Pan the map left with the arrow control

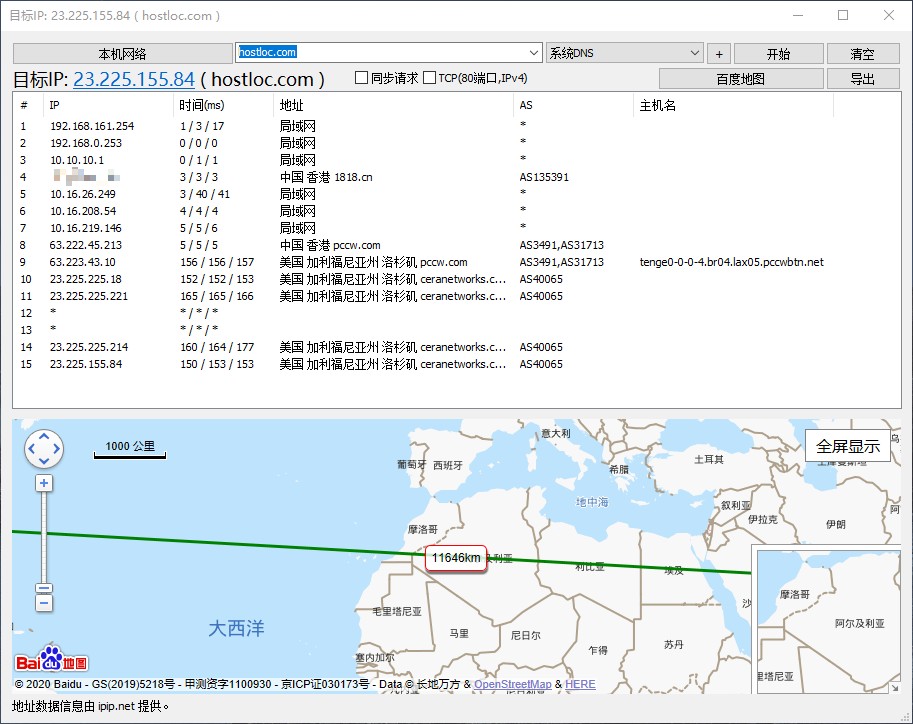31,449
